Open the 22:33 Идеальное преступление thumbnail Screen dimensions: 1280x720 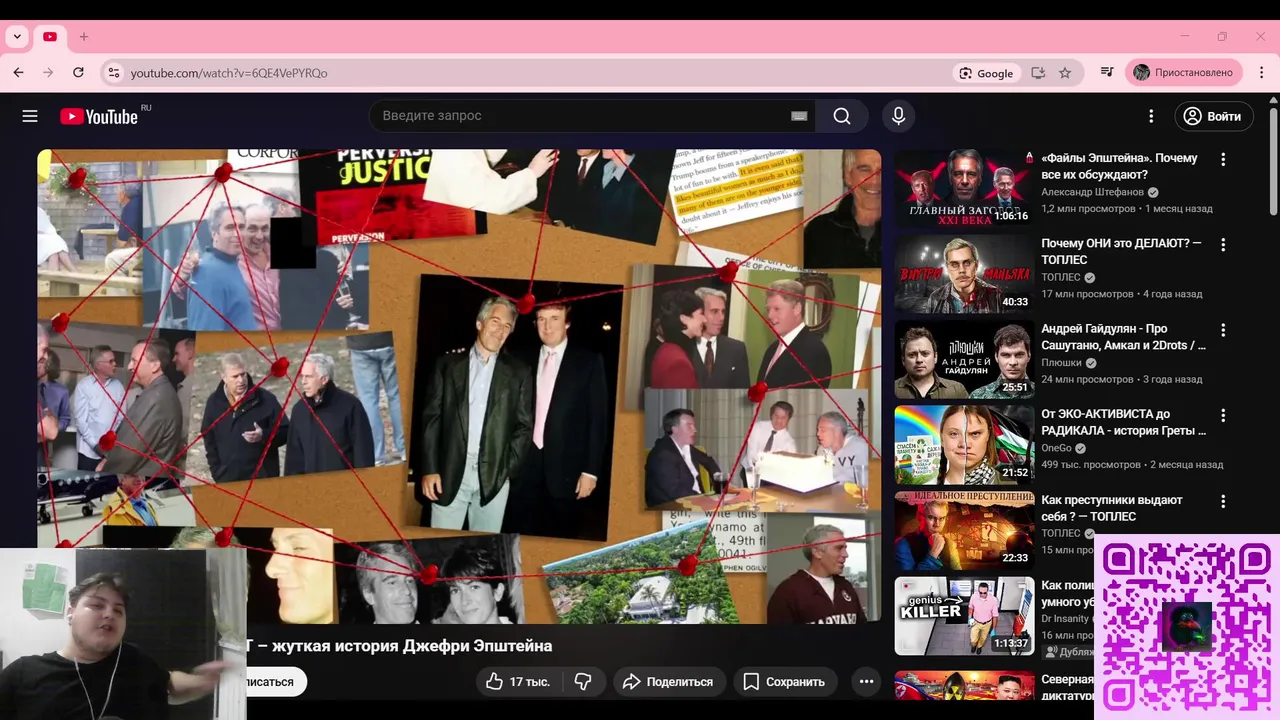click(964, 530)
